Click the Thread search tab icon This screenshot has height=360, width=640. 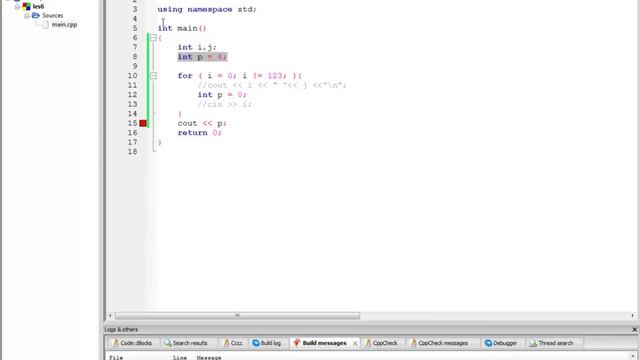533,343
